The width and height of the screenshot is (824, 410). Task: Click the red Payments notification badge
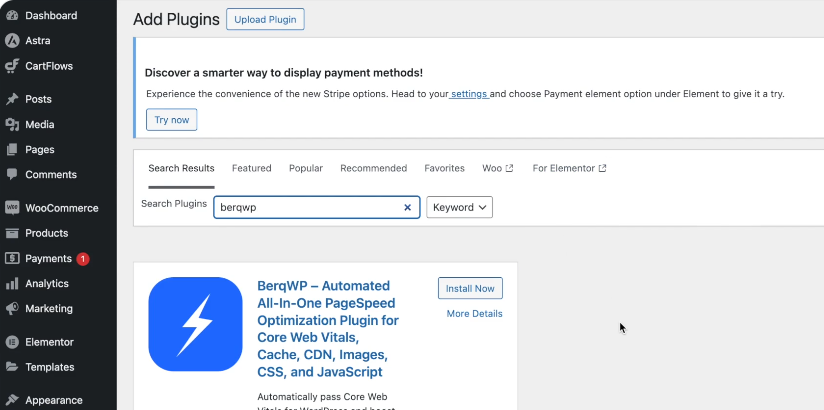pyautogui.click(x=83, y=259)
